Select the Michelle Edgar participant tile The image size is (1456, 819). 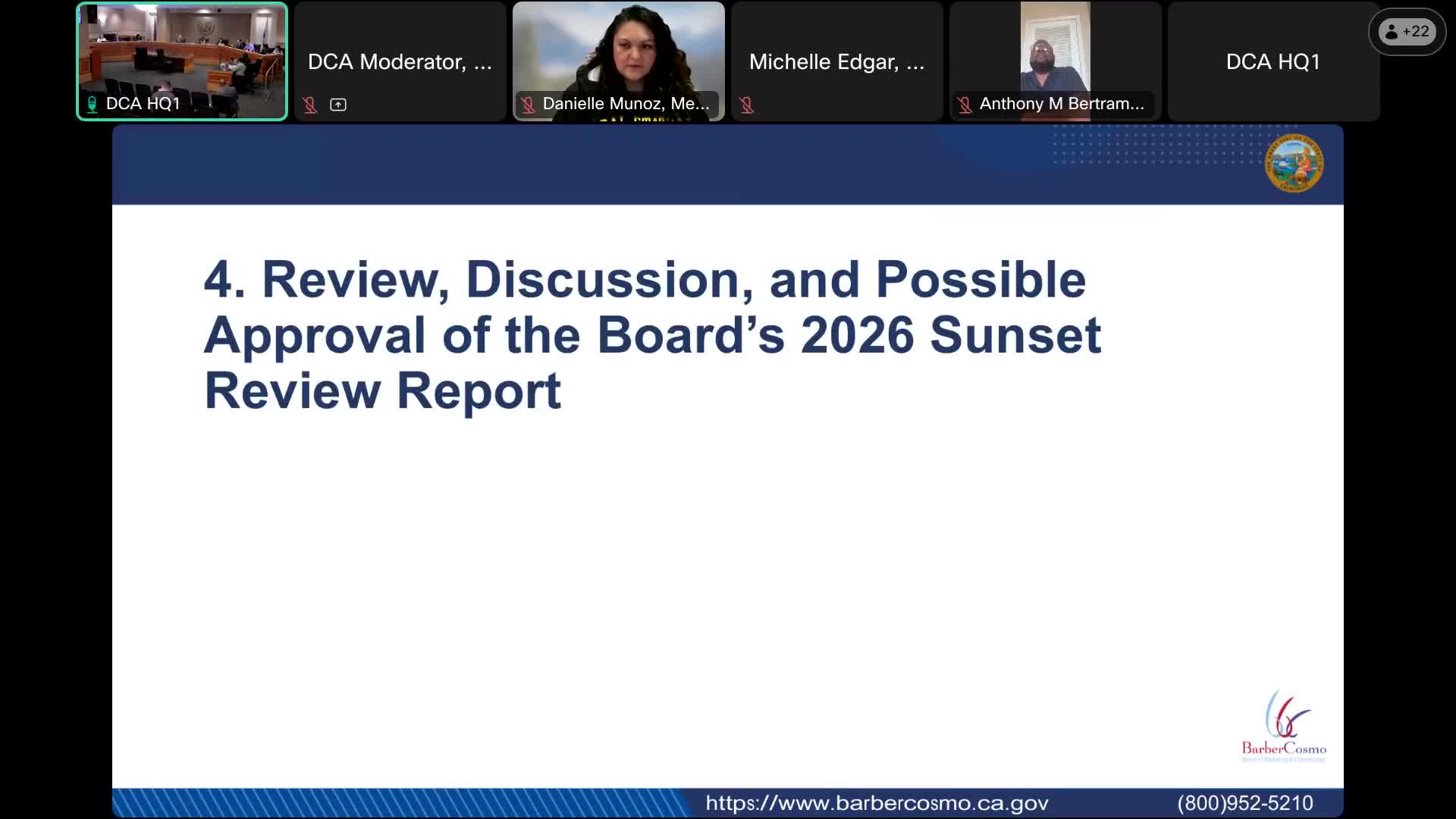(836, 61)
